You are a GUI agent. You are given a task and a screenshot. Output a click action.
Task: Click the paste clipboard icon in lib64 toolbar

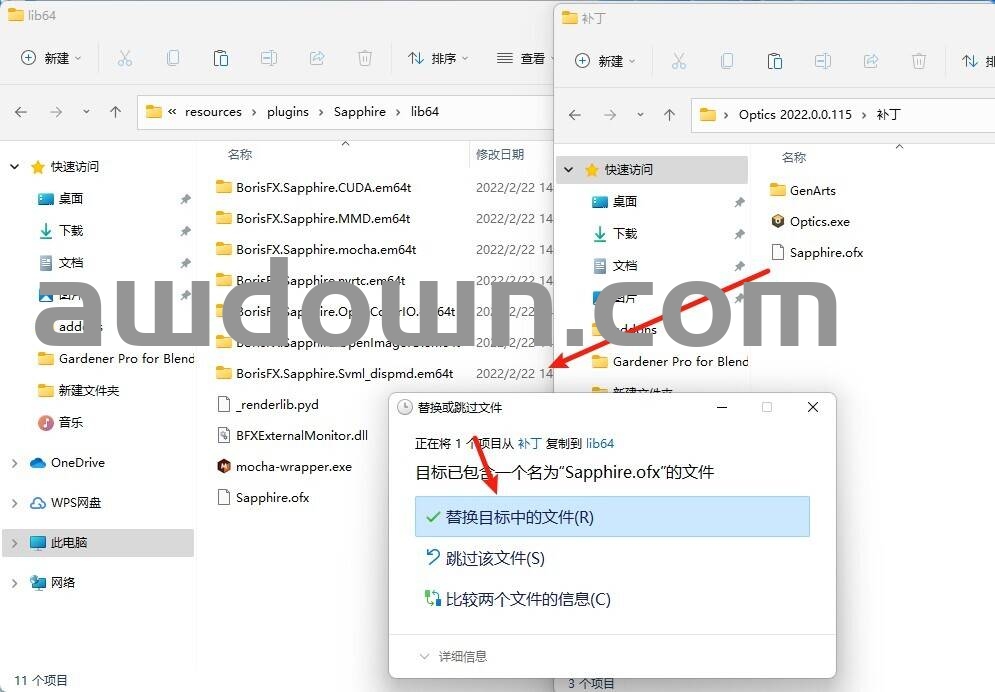[x=221, y=58]
